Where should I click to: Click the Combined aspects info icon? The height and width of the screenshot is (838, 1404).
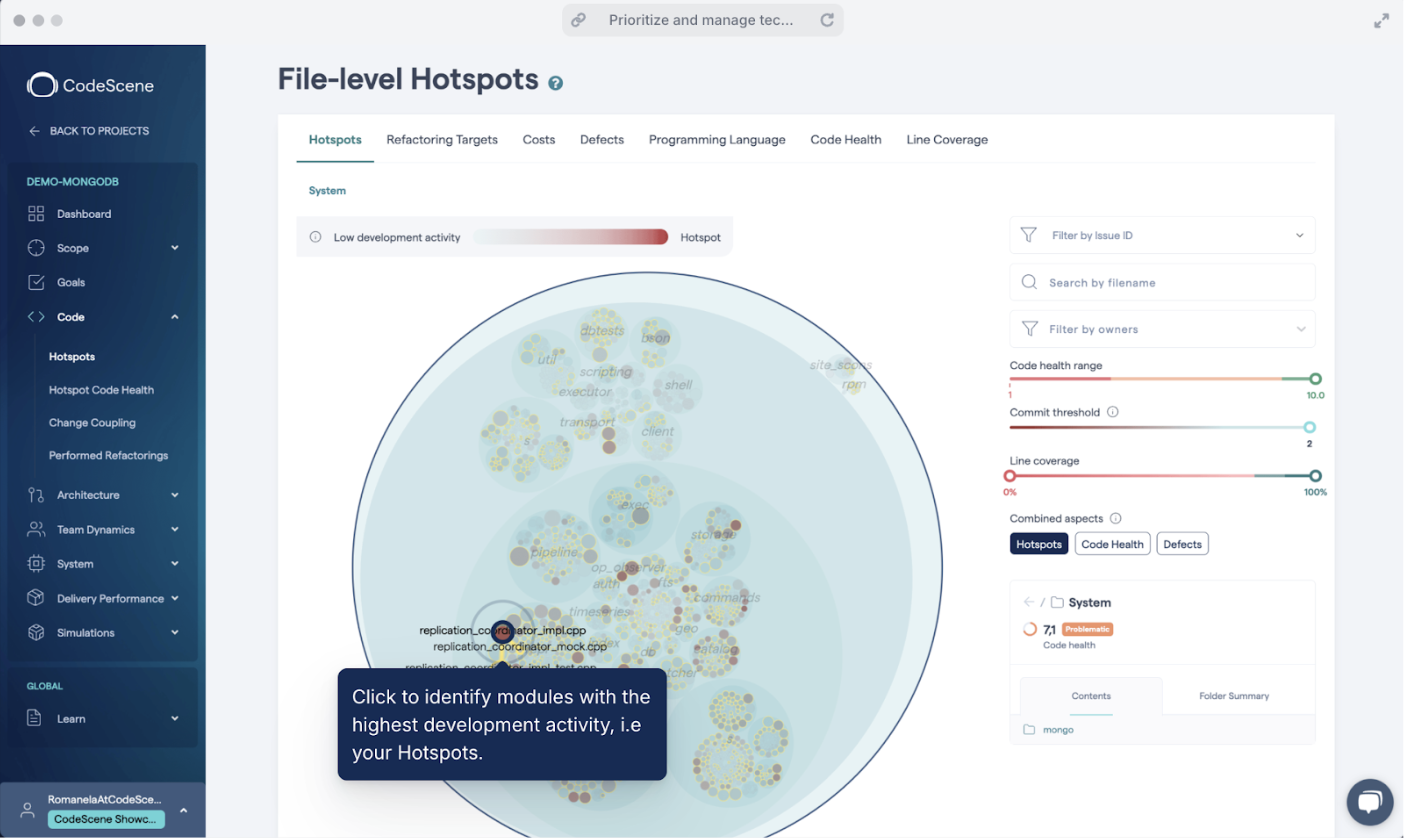(1116, 519)
